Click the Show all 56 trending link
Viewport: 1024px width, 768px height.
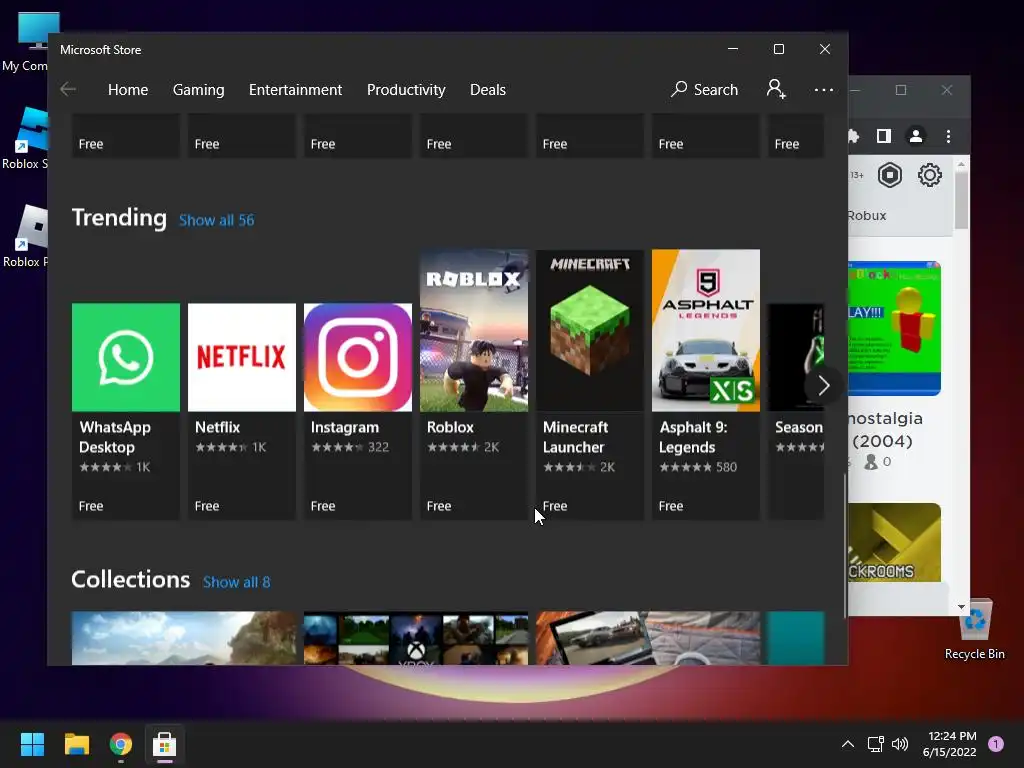(217, 220)
